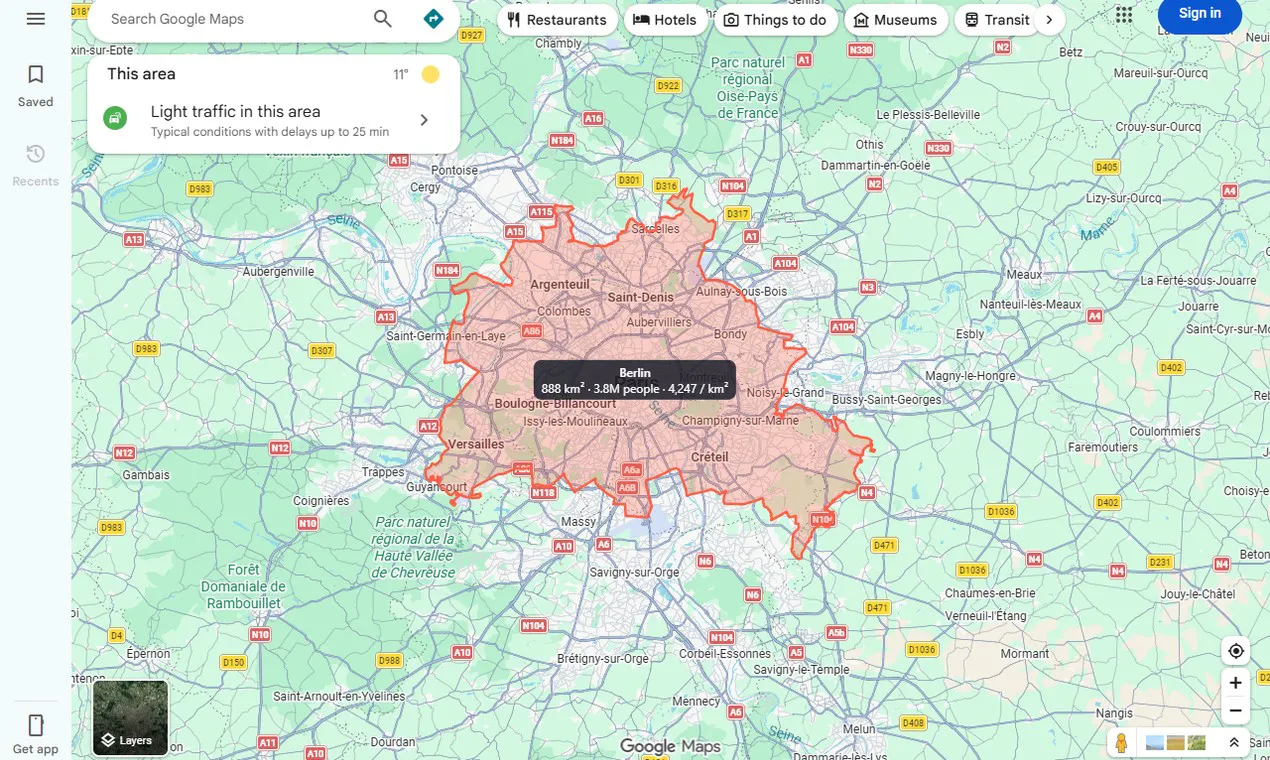The width and height of the screenshot is (1270, 760).
Task: Click the layers stack icon on thumbnail
Action: point(108,741)
